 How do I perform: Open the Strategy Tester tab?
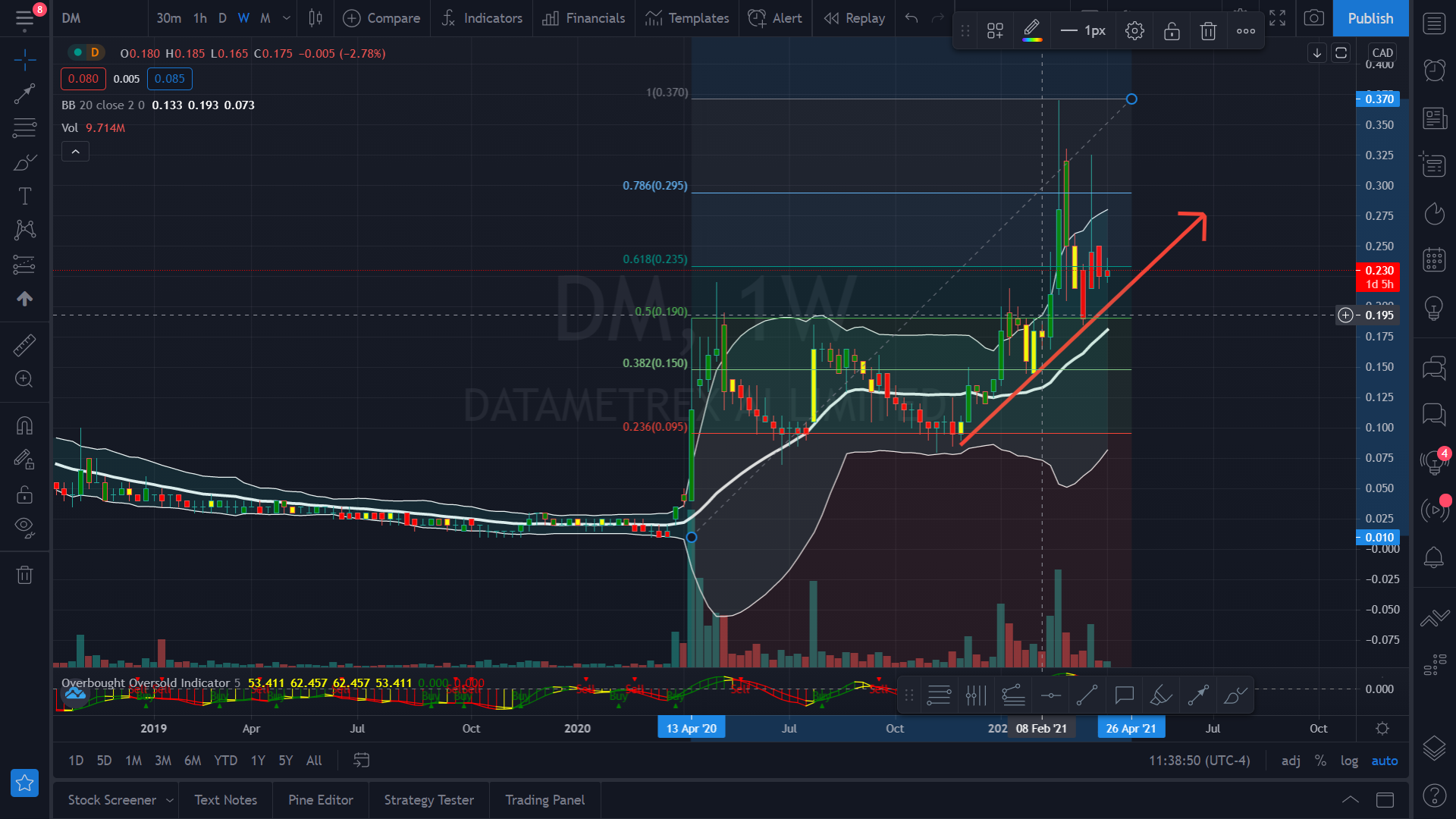[x=428, y=799]
